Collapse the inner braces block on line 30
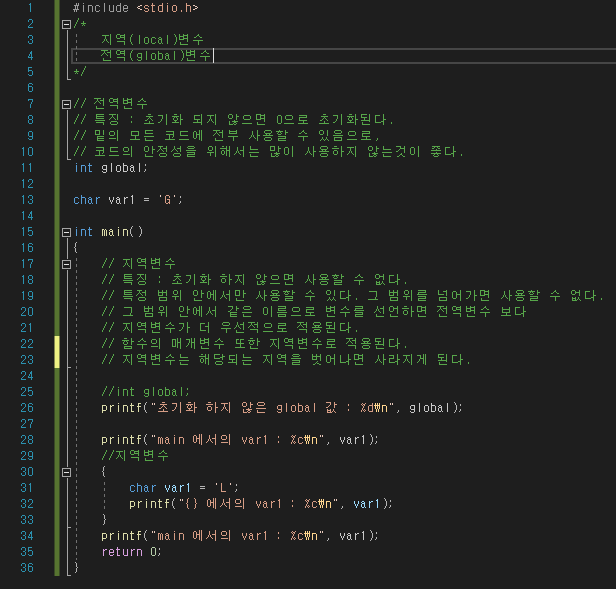Screen dimensions: 616x589 point(66,472)
